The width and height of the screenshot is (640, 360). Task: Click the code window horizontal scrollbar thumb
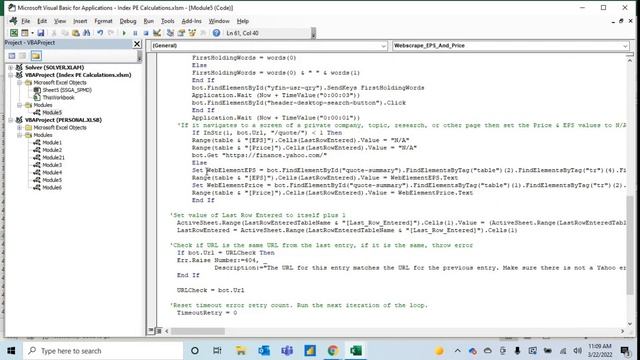coord(198,331)
